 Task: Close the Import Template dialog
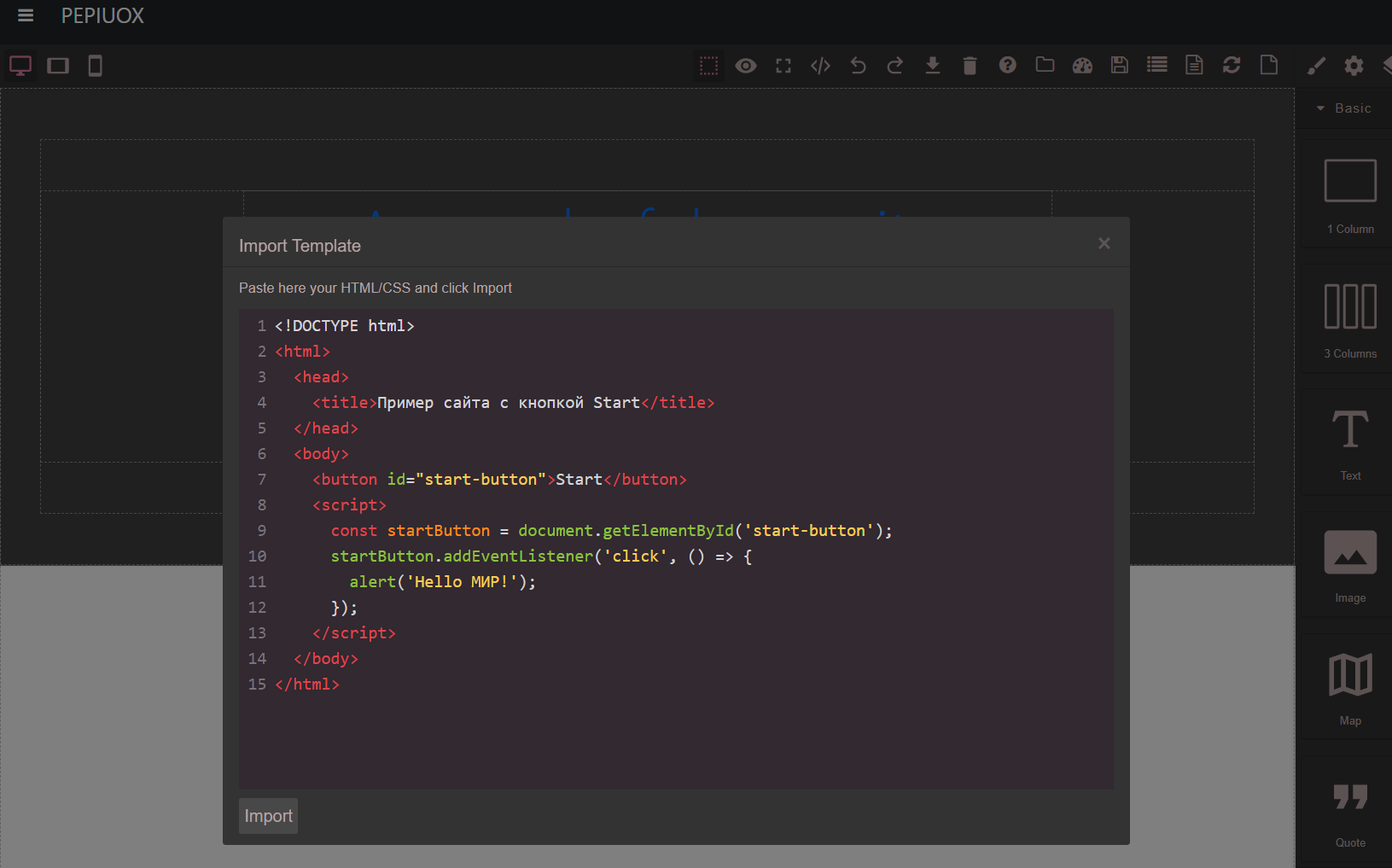coord(1104,243)
